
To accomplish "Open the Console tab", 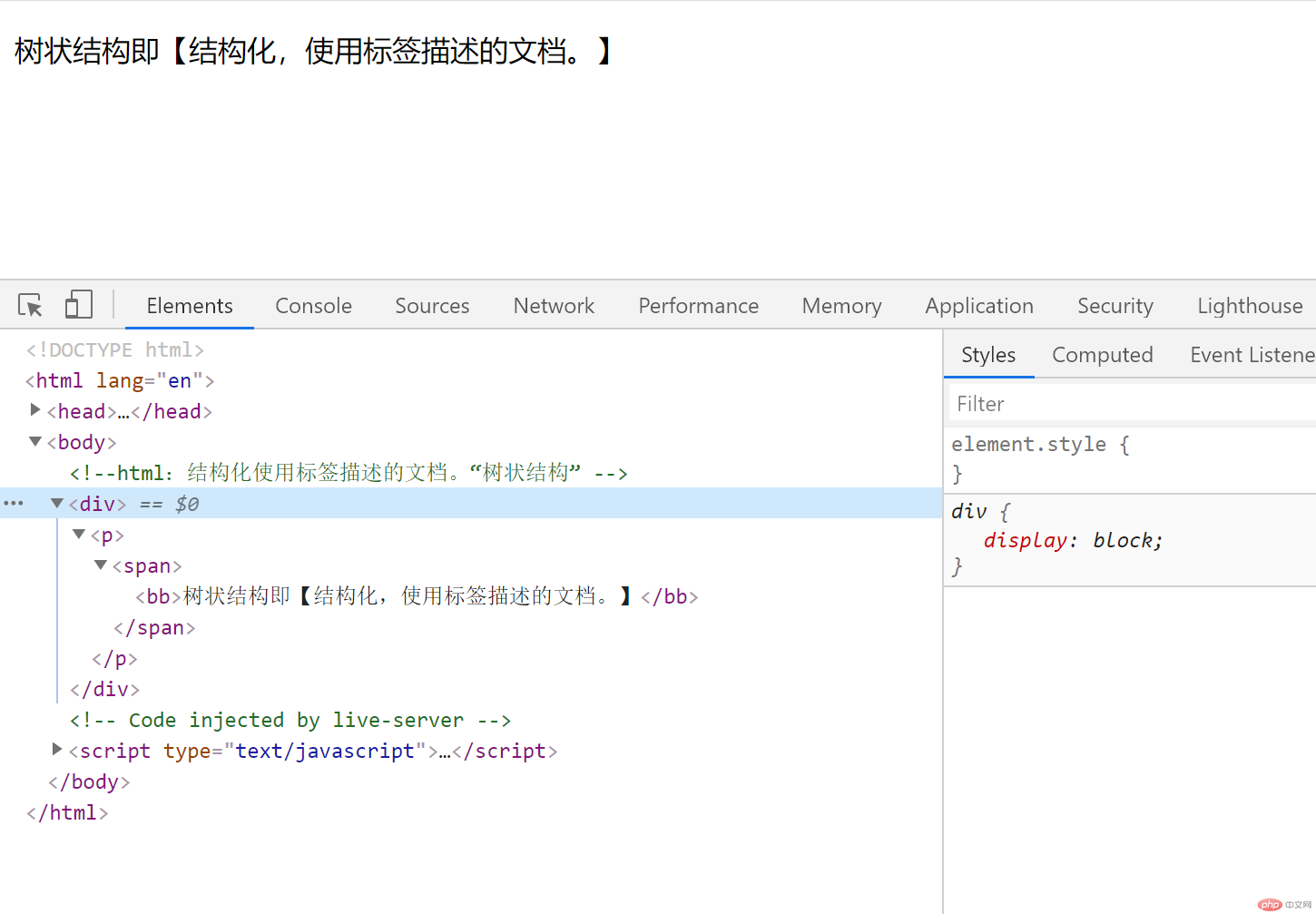I will tap(313, 306).
